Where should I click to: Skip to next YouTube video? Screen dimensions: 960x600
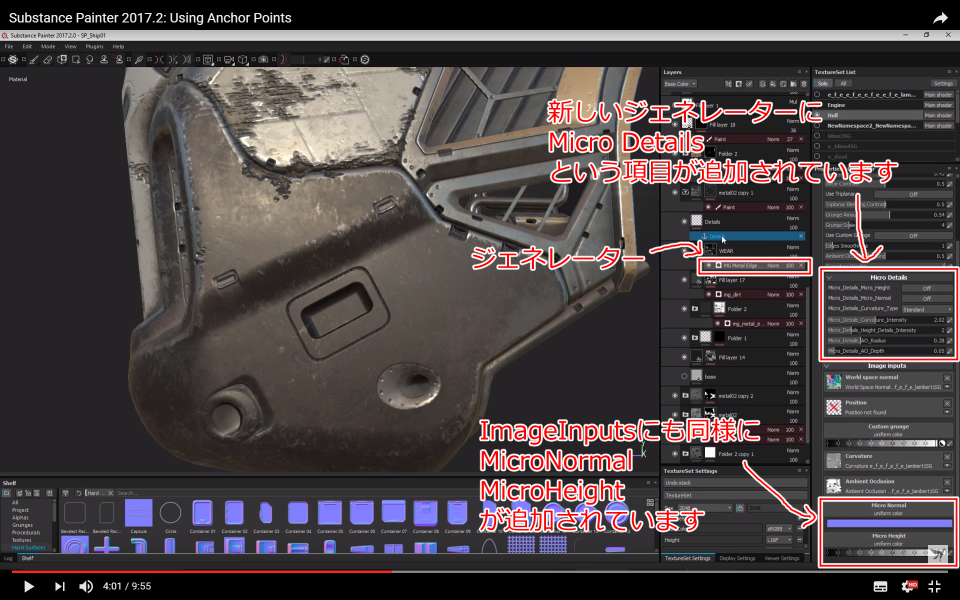click(59, 587)
